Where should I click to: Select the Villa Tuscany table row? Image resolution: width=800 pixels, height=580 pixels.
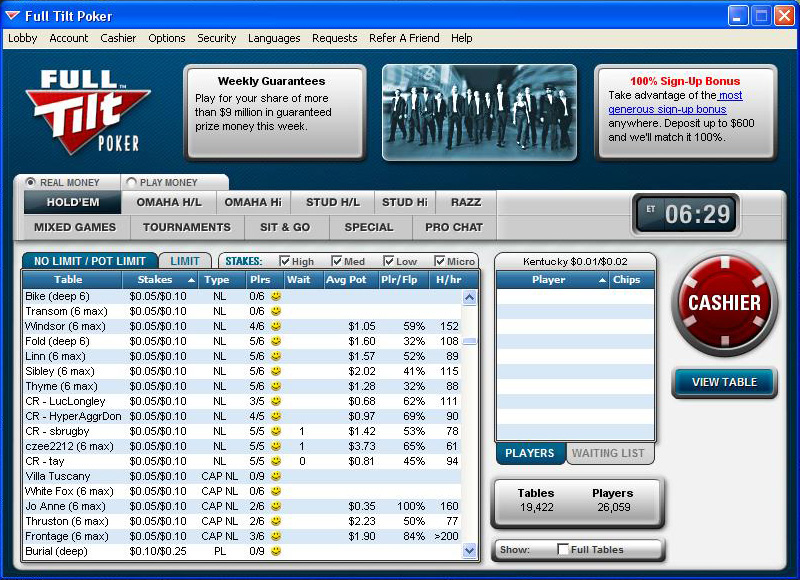pos(242,476)
